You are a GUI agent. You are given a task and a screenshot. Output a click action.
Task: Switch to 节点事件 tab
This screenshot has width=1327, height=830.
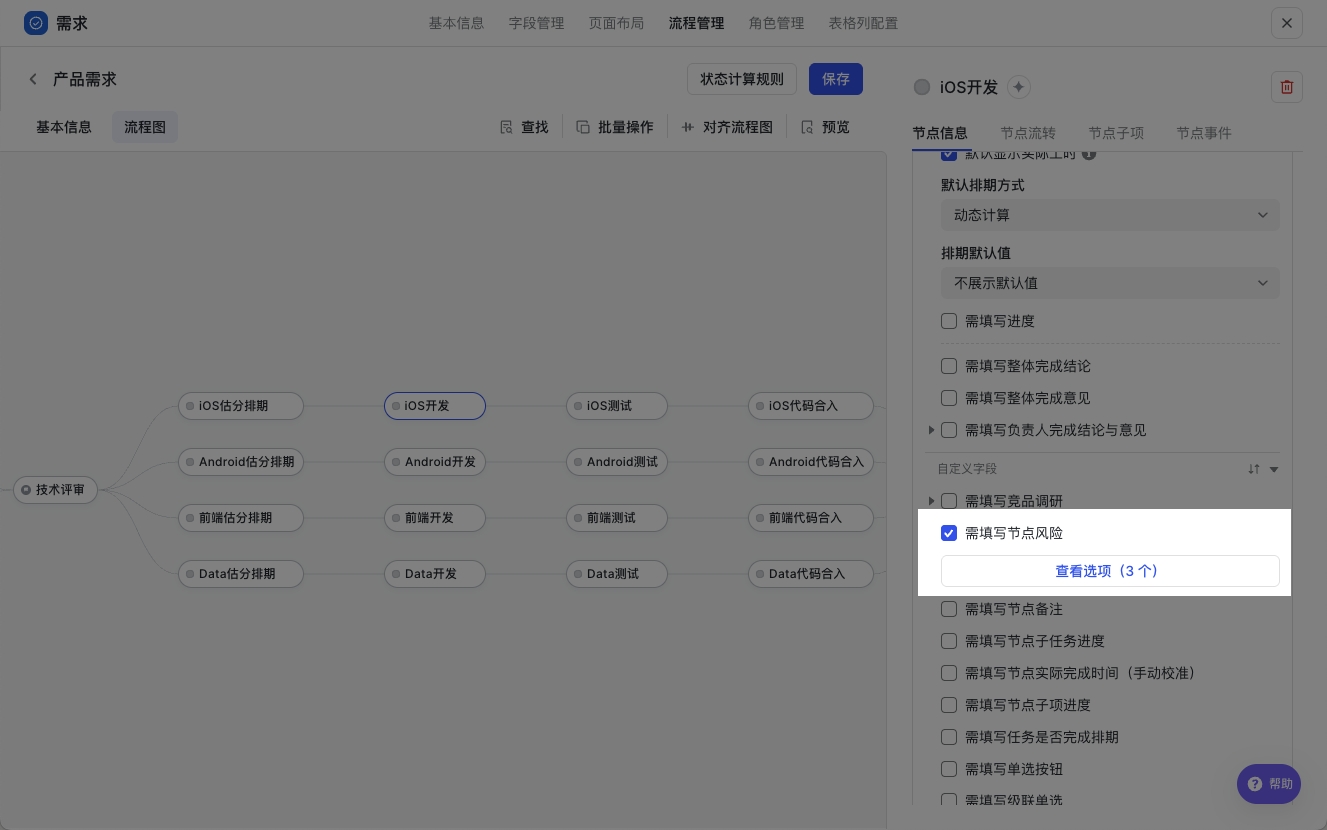click(1204, 133)
